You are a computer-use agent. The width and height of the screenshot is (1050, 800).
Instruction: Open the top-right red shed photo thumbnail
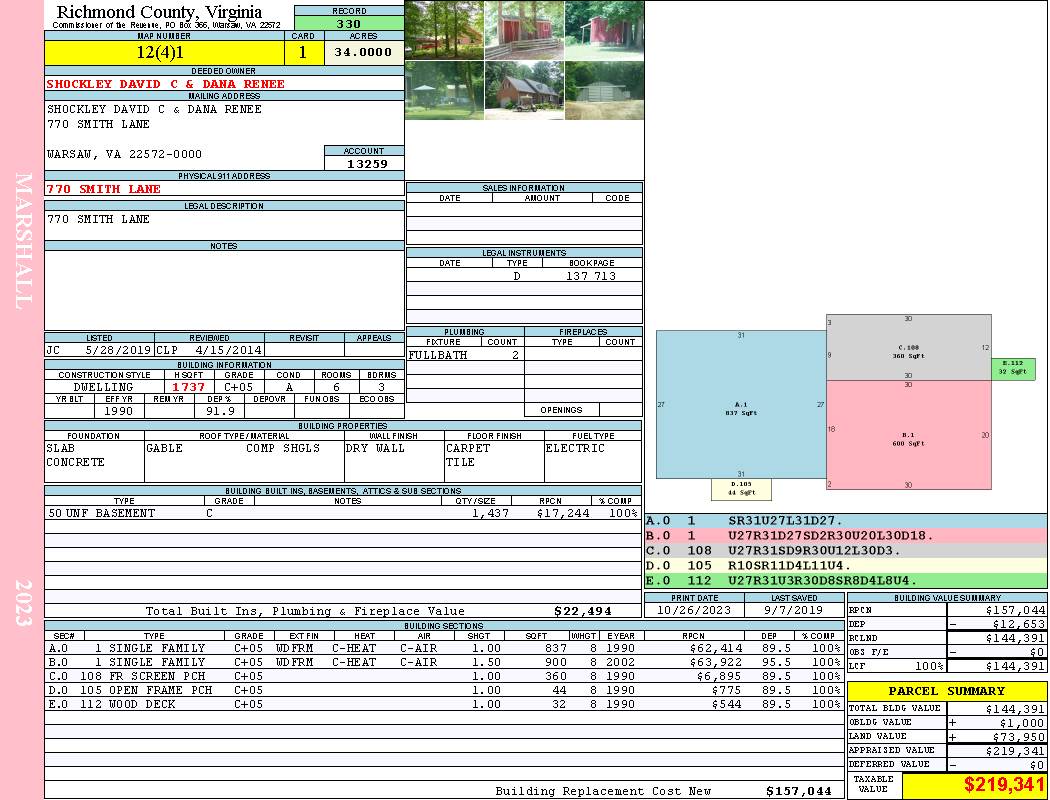pos(604,30)
